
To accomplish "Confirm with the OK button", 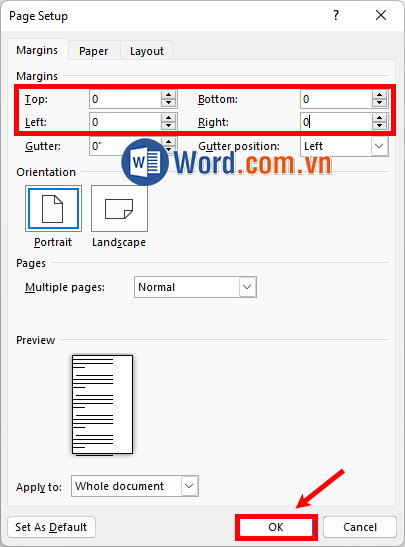I will click(276, 527).
